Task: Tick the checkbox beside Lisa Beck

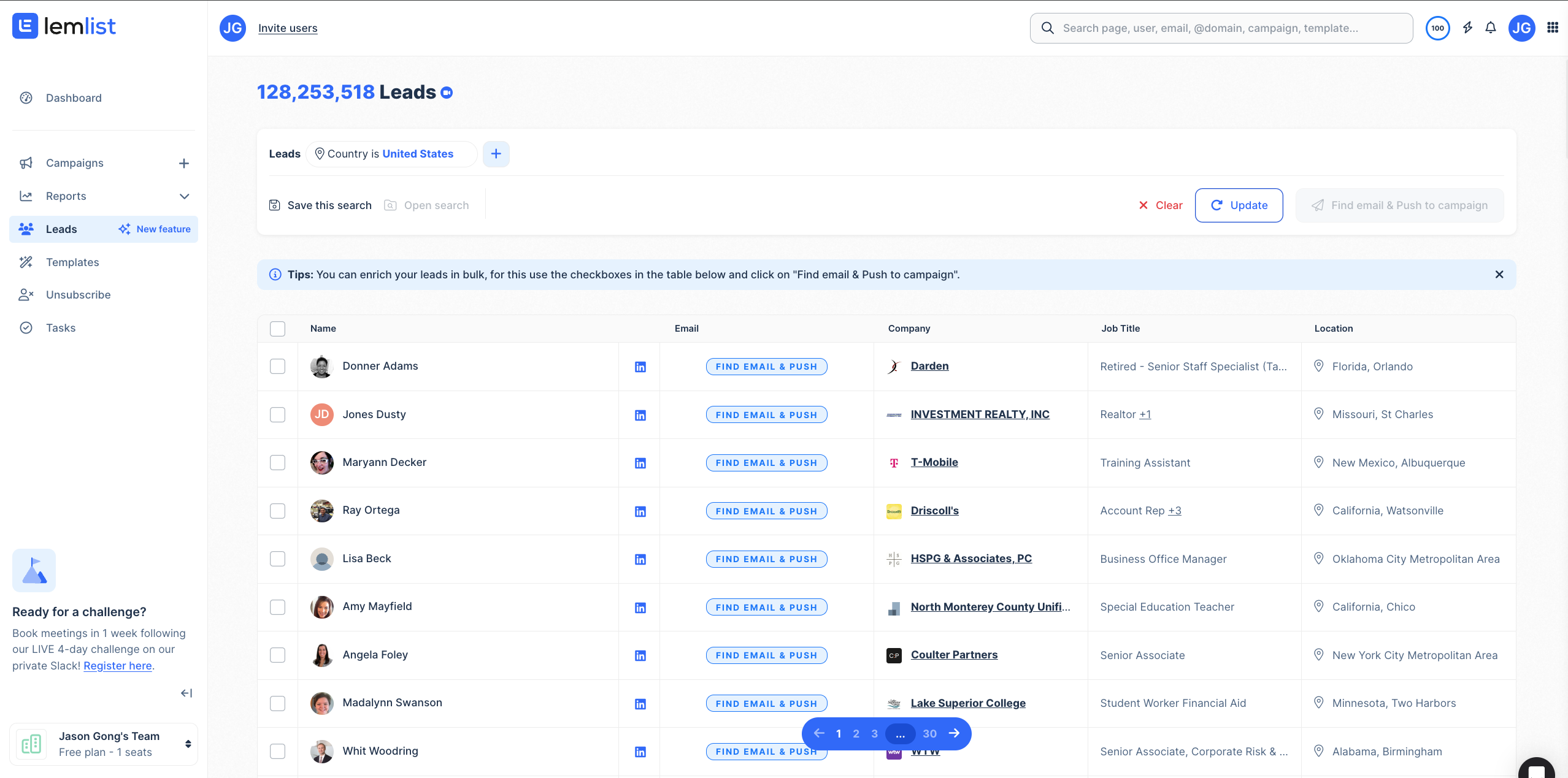Action: 277,559
